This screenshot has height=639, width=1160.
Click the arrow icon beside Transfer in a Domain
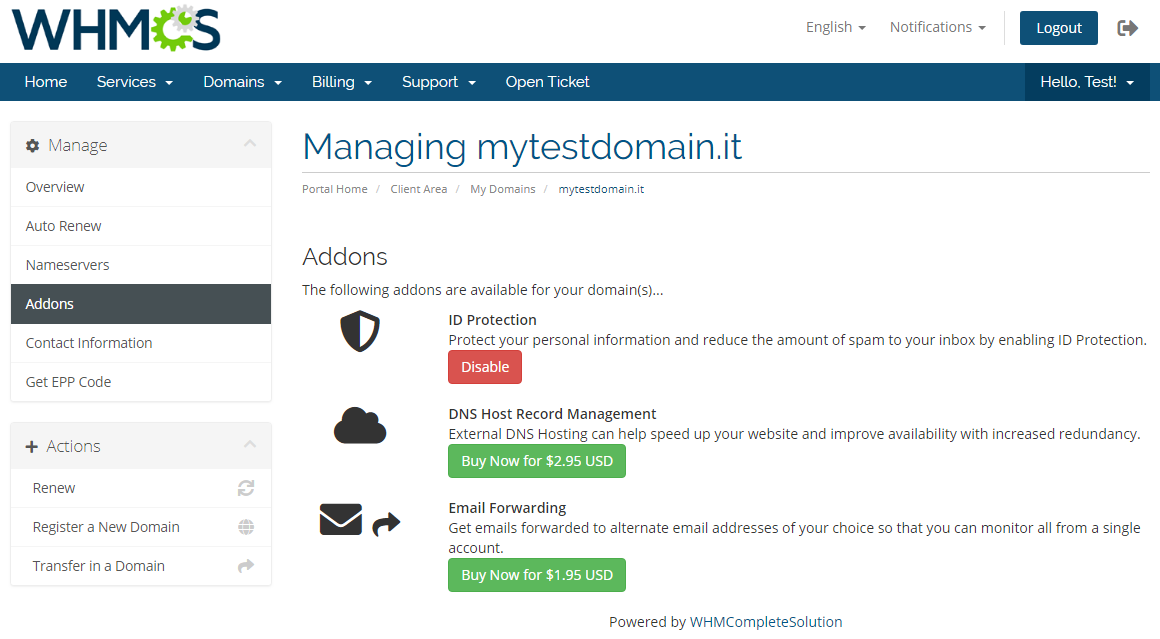[x=246, y=565]
